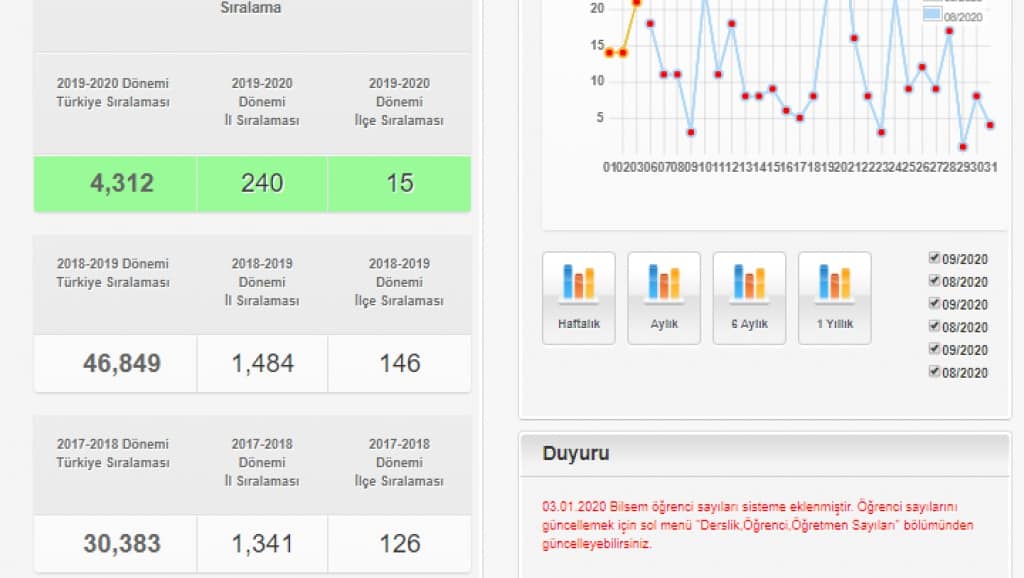
Task: Click the 240 İl ranking value
Action: point(262,183)
